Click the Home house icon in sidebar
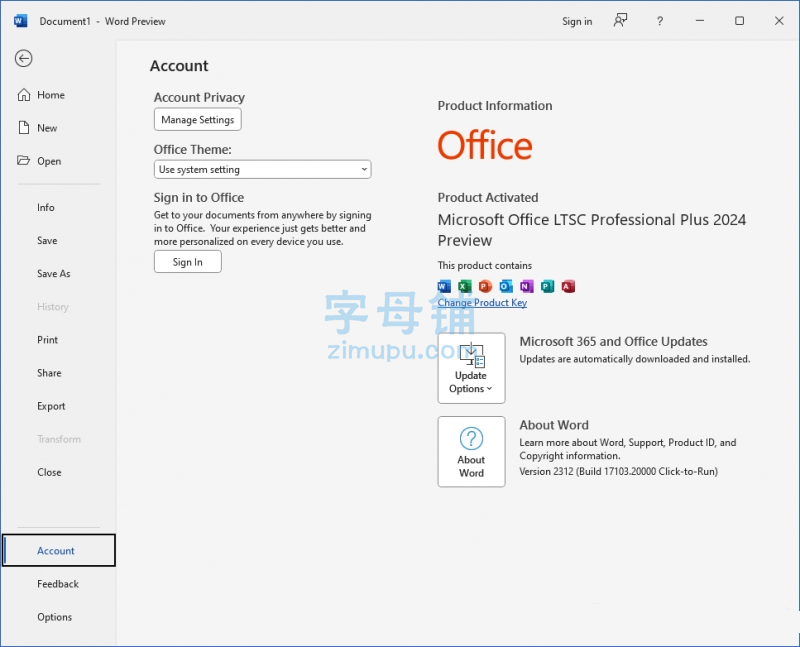 click(x=24, y=95)
